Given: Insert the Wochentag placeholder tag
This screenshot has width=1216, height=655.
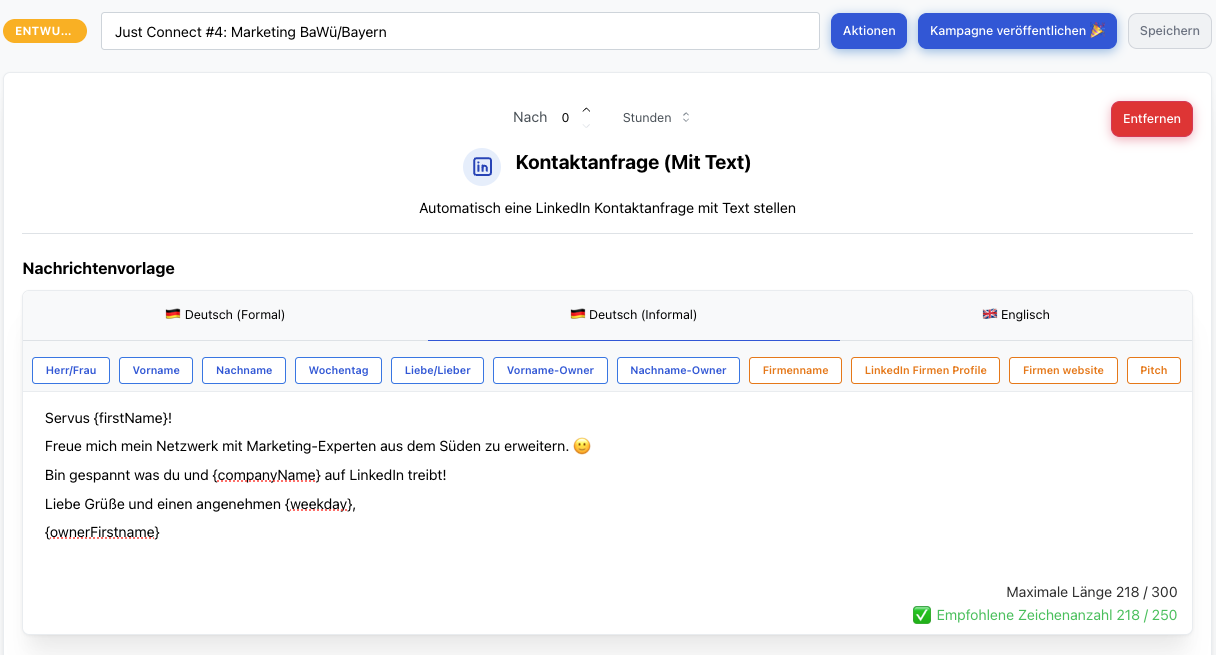Looking at the screenshot, I should point(338,371).
